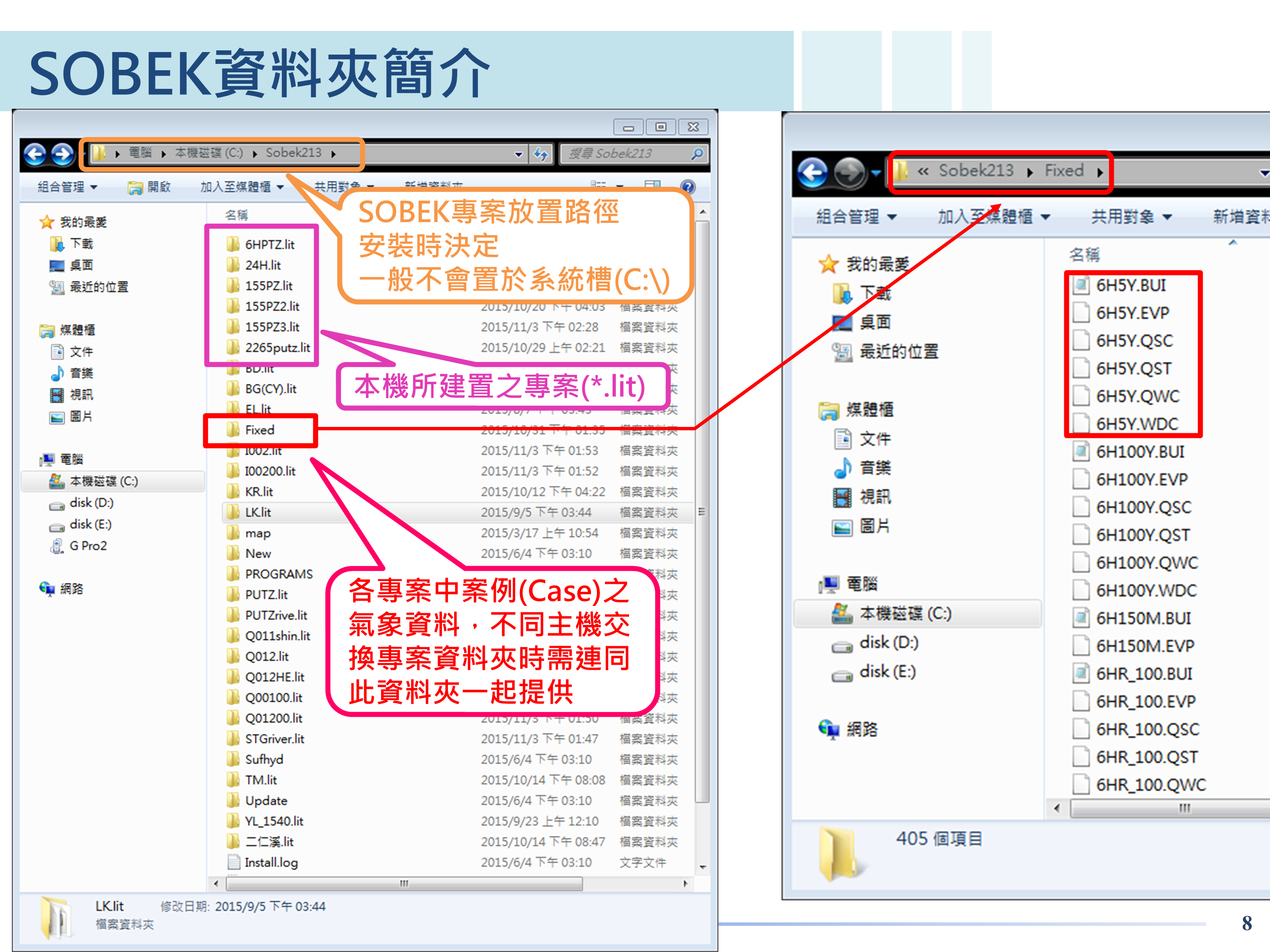Select the Q012HE.lit folder
1270x952 pixels.
266,677
